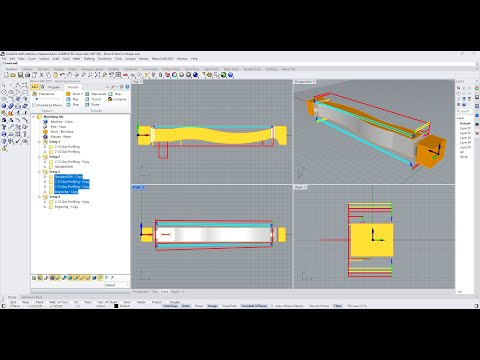Click the padlock lock-objects icon

click(x=160, y=75)
